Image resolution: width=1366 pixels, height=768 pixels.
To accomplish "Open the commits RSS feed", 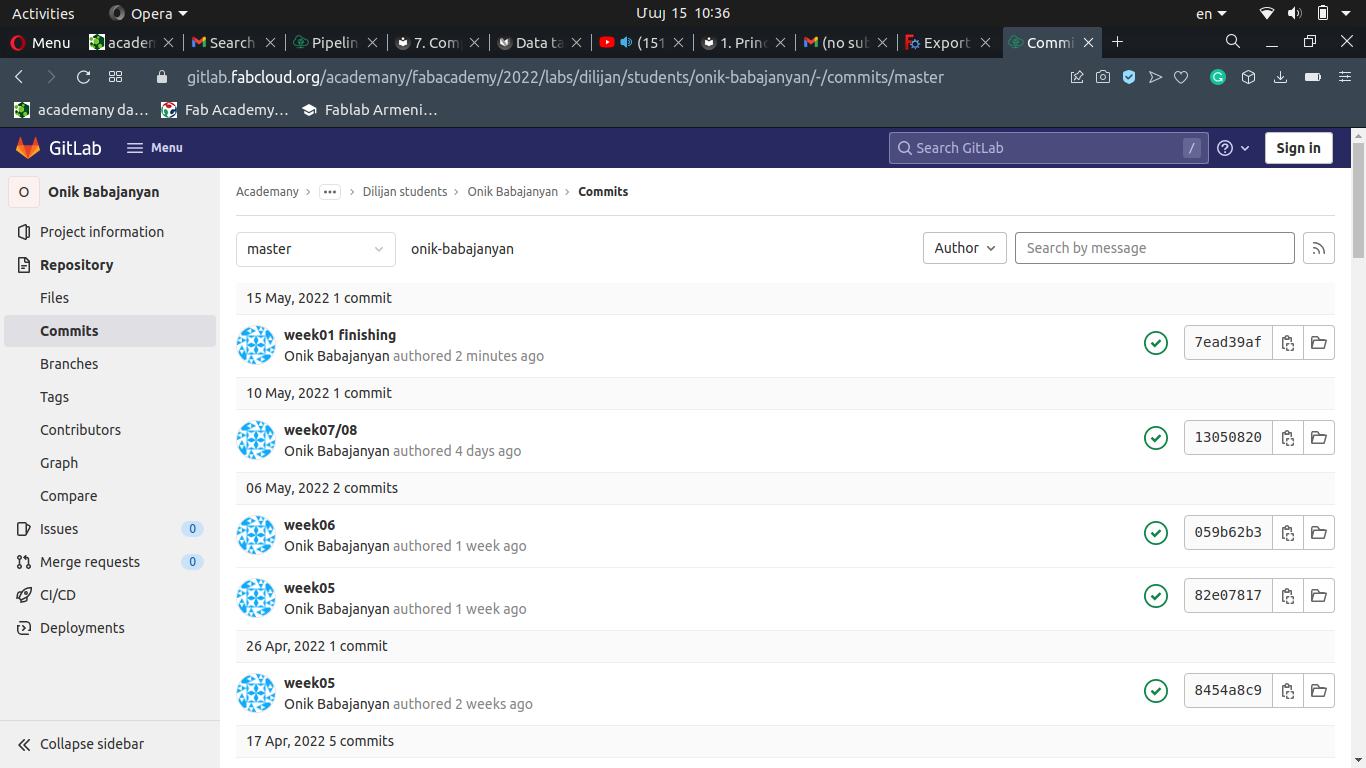I will (x=1319, y=248).
